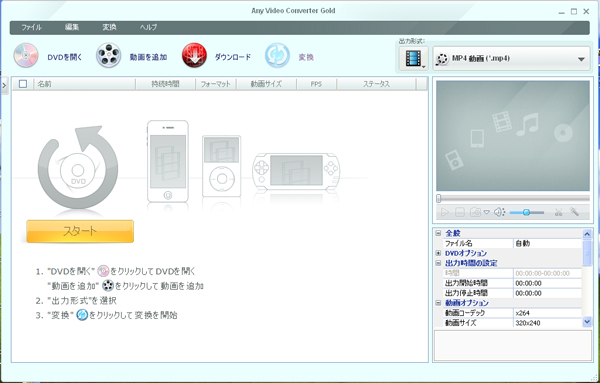Click the 動画を追加 toolbar label
The image size is (600, 383).
tap(148, 57)
